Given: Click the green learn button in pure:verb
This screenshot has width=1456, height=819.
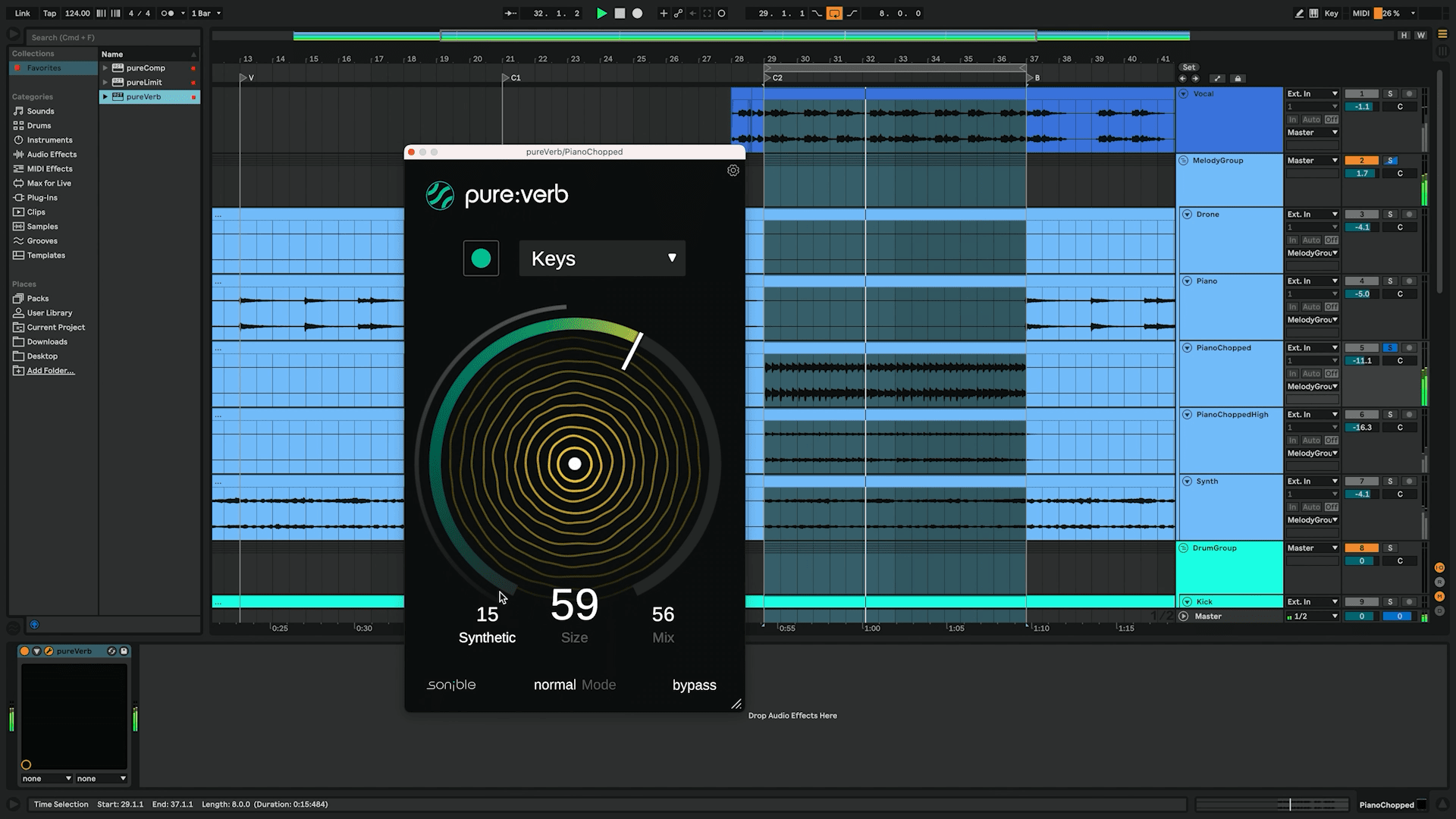Looking at the screenshot, I should click(481, 259).
